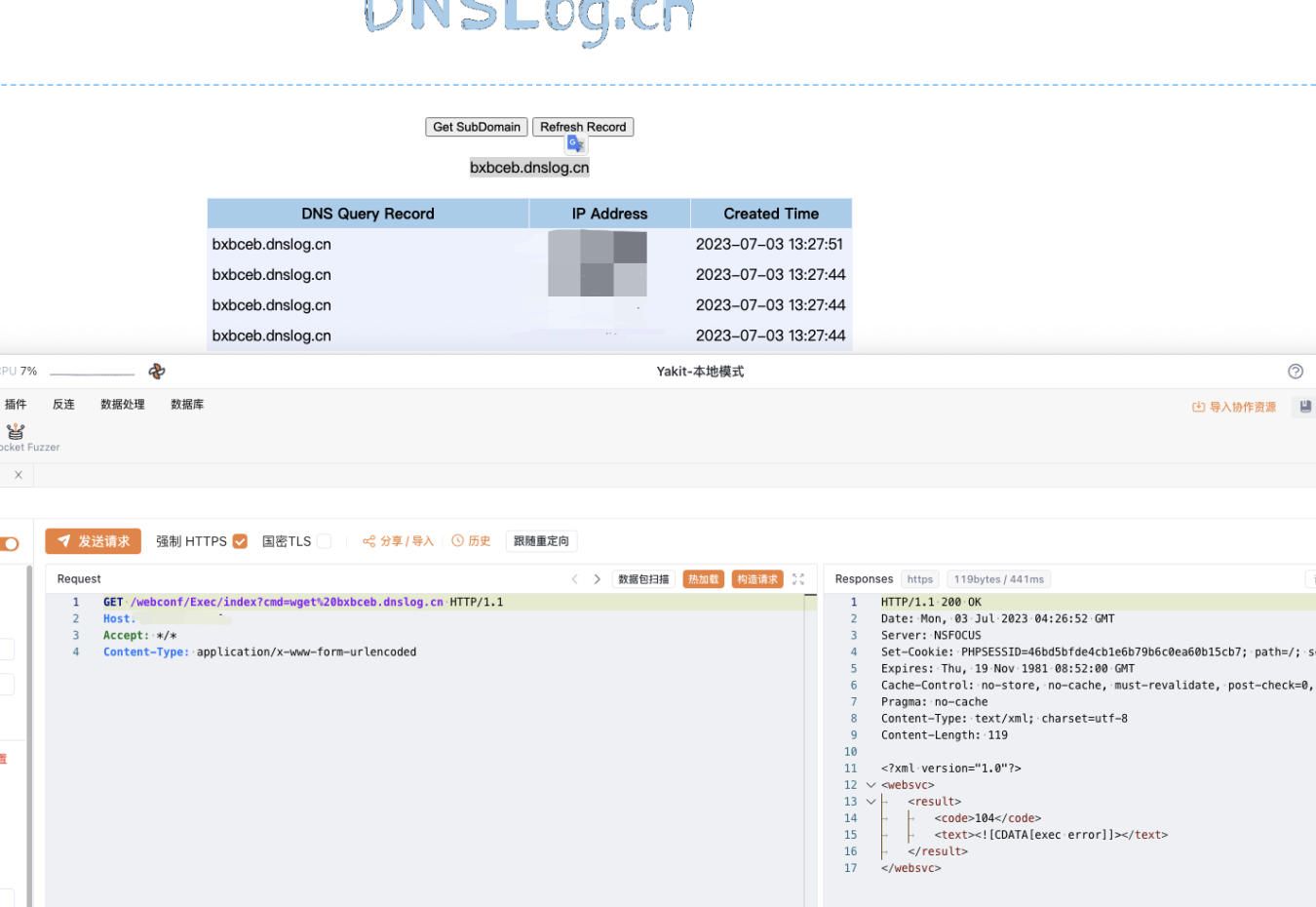This screenshot has height=907, width=1316.
Task: Click the Yakit engine pinwheel icon
Action: [157, 372]
